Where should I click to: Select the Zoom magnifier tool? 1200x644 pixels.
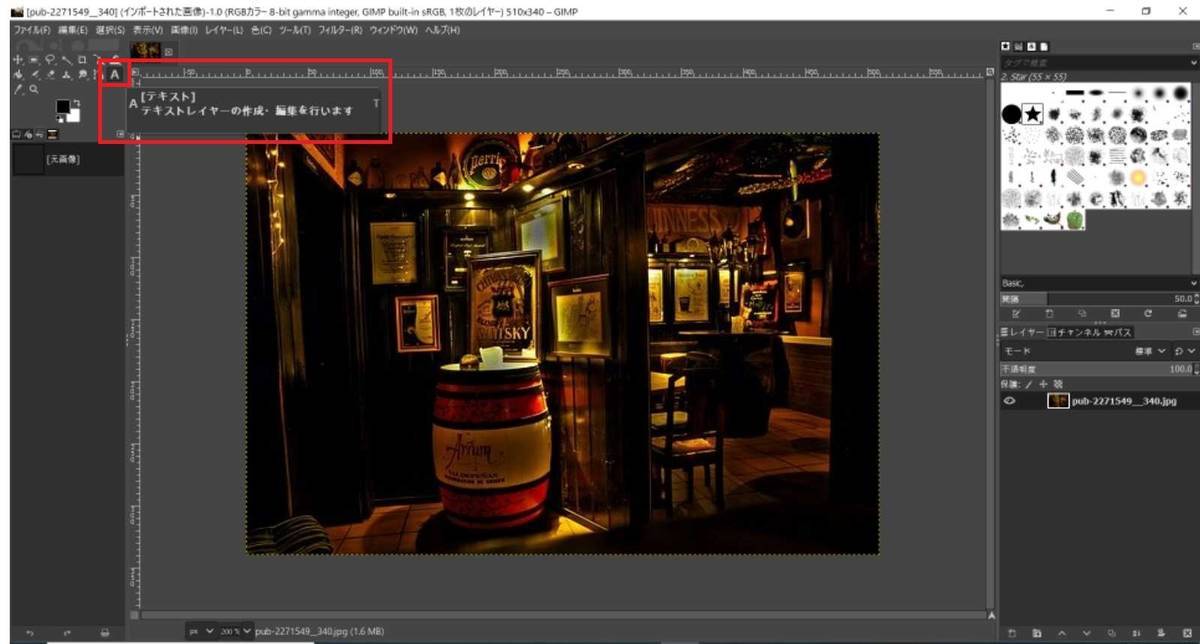tap(33, 89)
